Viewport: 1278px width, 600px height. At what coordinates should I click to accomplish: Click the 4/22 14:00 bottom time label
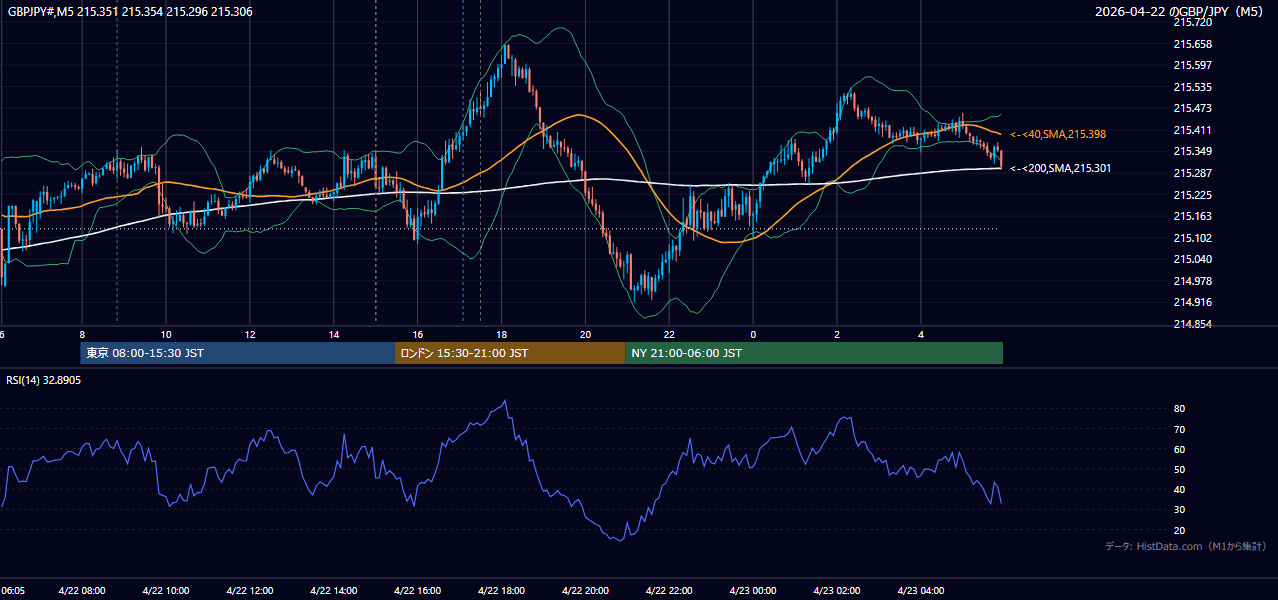[334, 591]
